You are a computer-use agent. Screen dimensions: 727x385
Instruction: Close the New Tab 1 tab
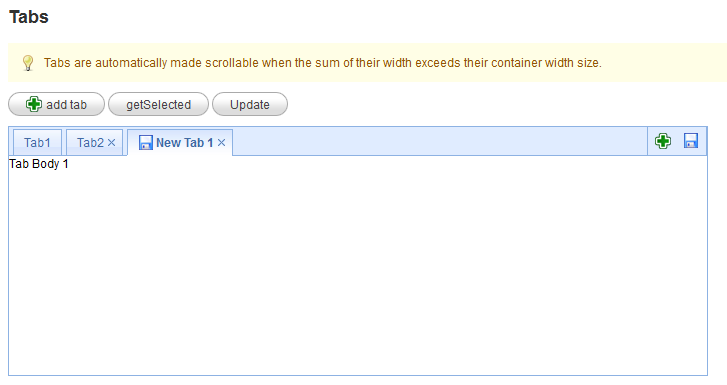(221, 142)
